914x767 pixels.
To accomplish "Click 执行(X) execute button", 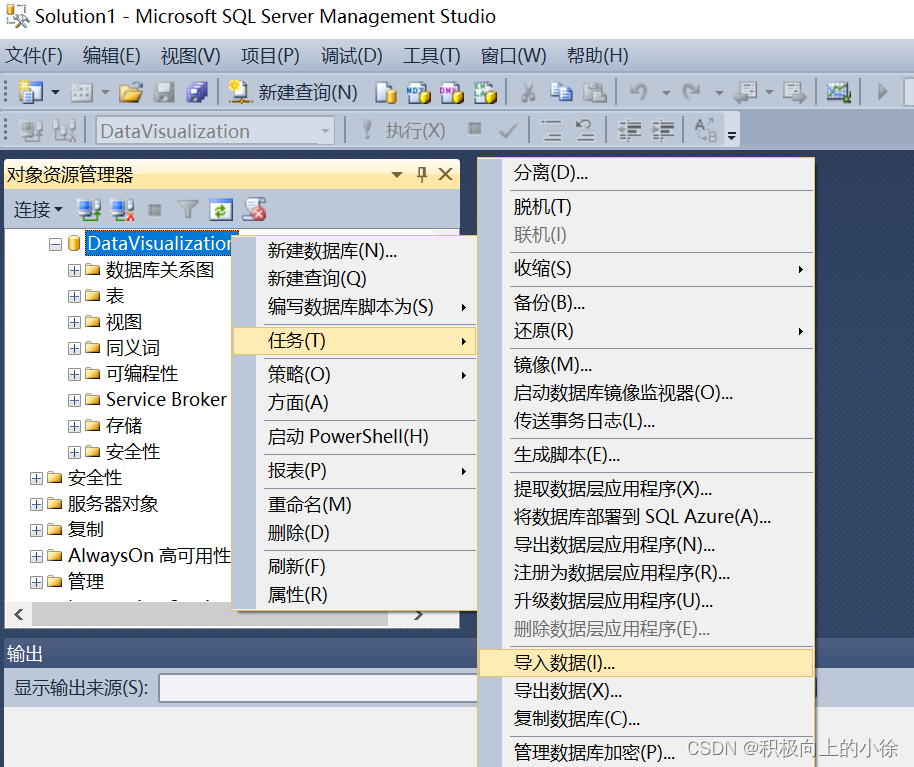I will coord(403,131).
